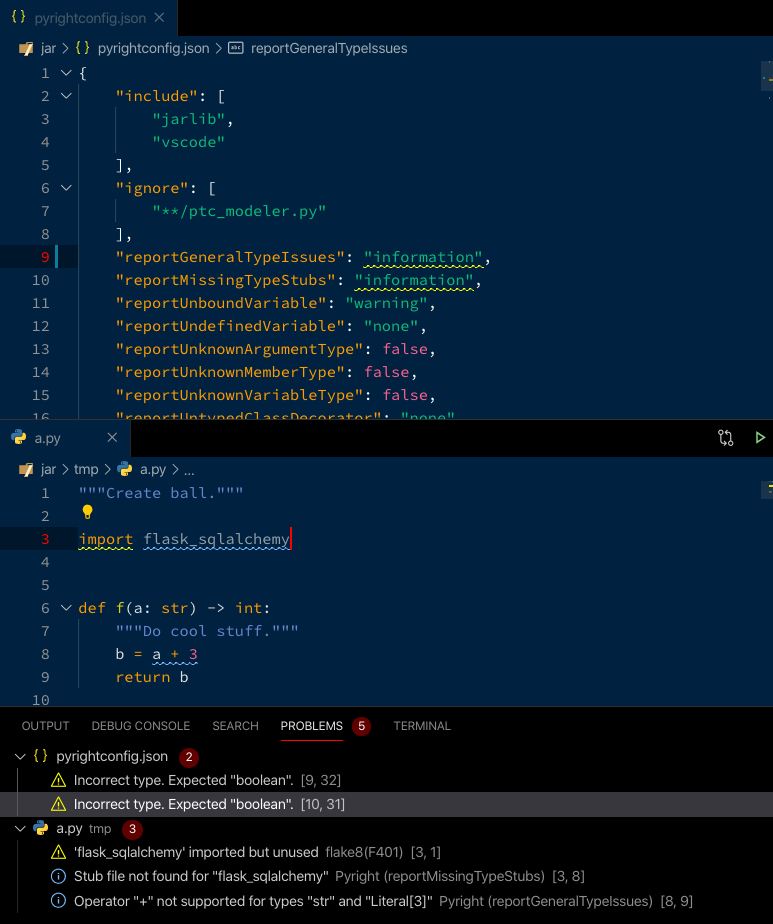773x924 pixels.
Task: Collapse the "ignore" array fold arrow
Action: coord(66,188)
